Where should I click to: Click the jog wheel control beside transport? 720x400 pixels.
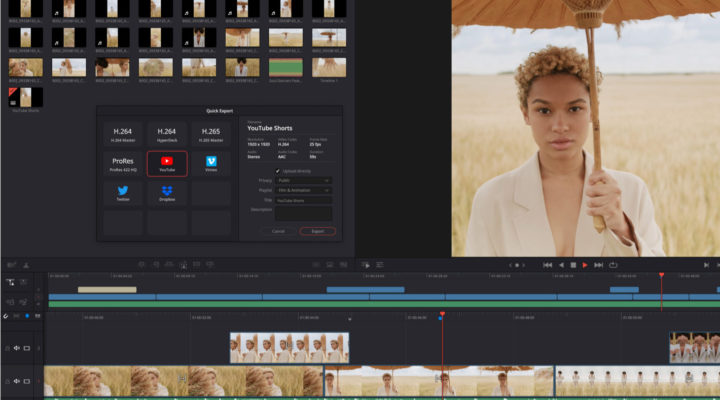pos(517,265)
